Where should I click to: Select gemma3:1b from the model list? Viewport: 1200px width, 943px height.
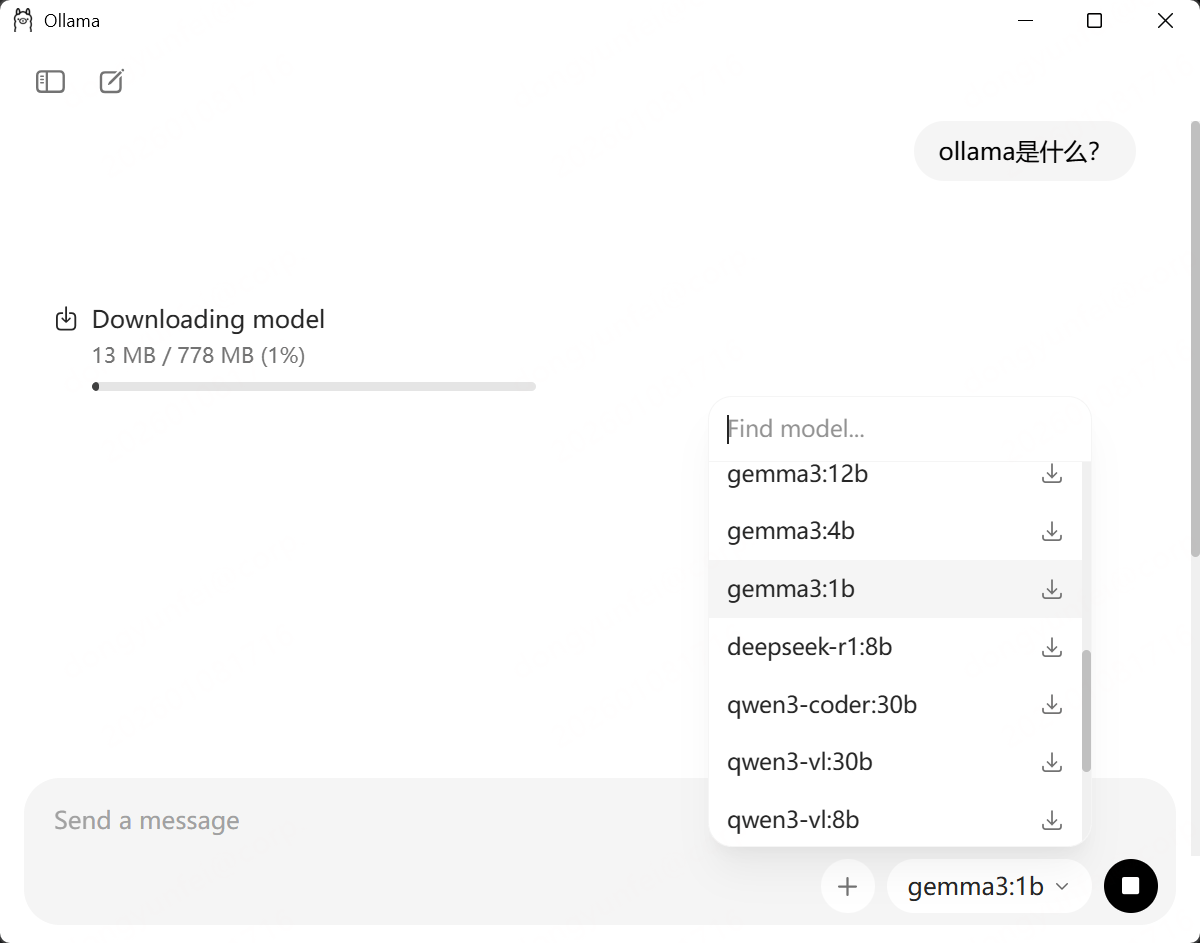click(790, 589)
